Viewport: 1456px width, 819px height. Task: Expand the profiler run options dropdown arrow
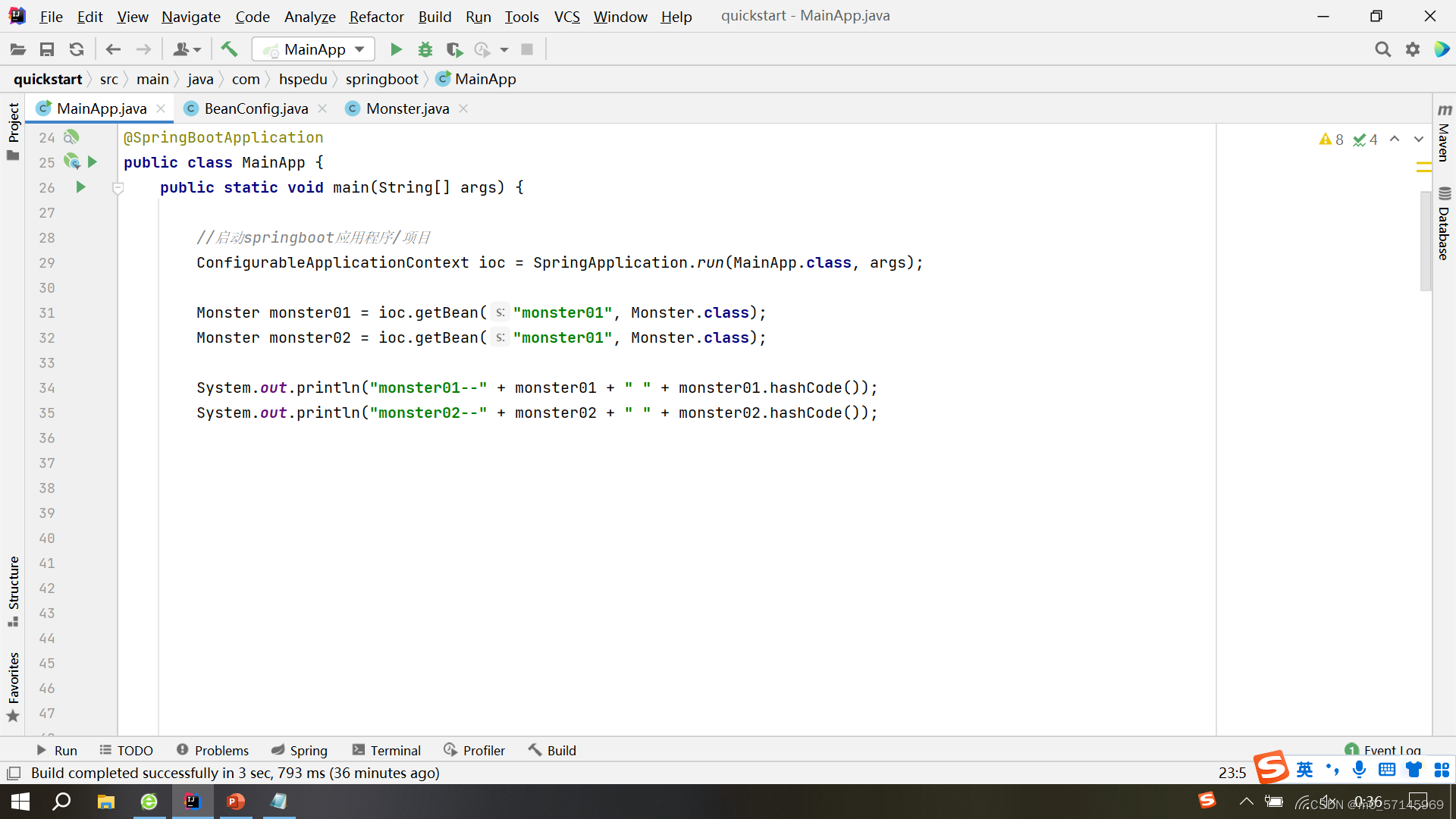tap(504, 49)
